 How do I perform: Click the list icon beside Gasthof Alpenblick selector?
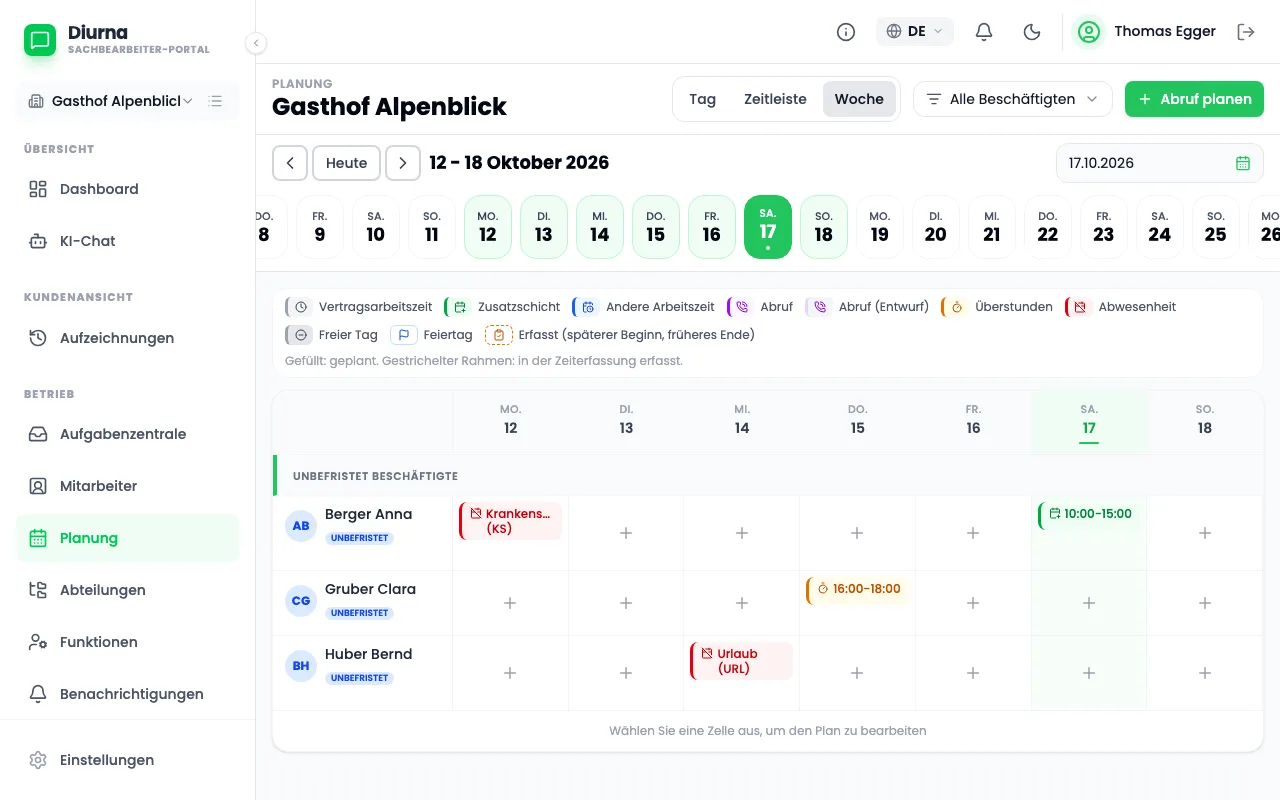(215, 101)
